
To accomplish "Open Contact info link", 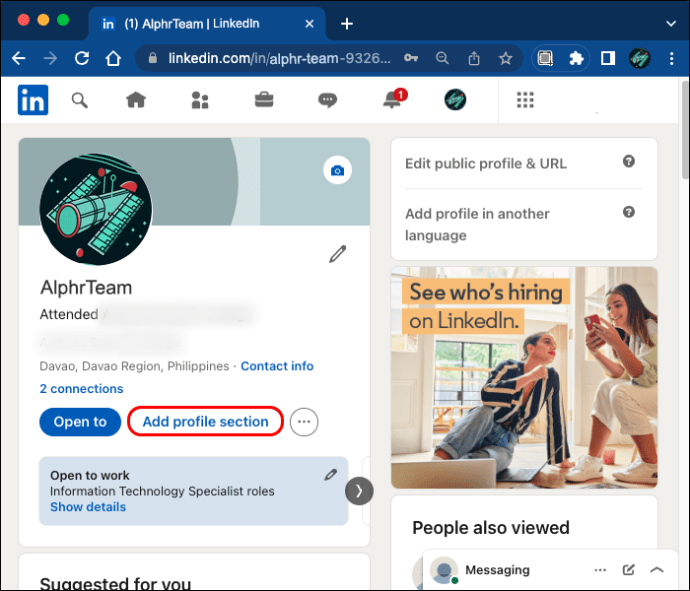I will point(277,366).
